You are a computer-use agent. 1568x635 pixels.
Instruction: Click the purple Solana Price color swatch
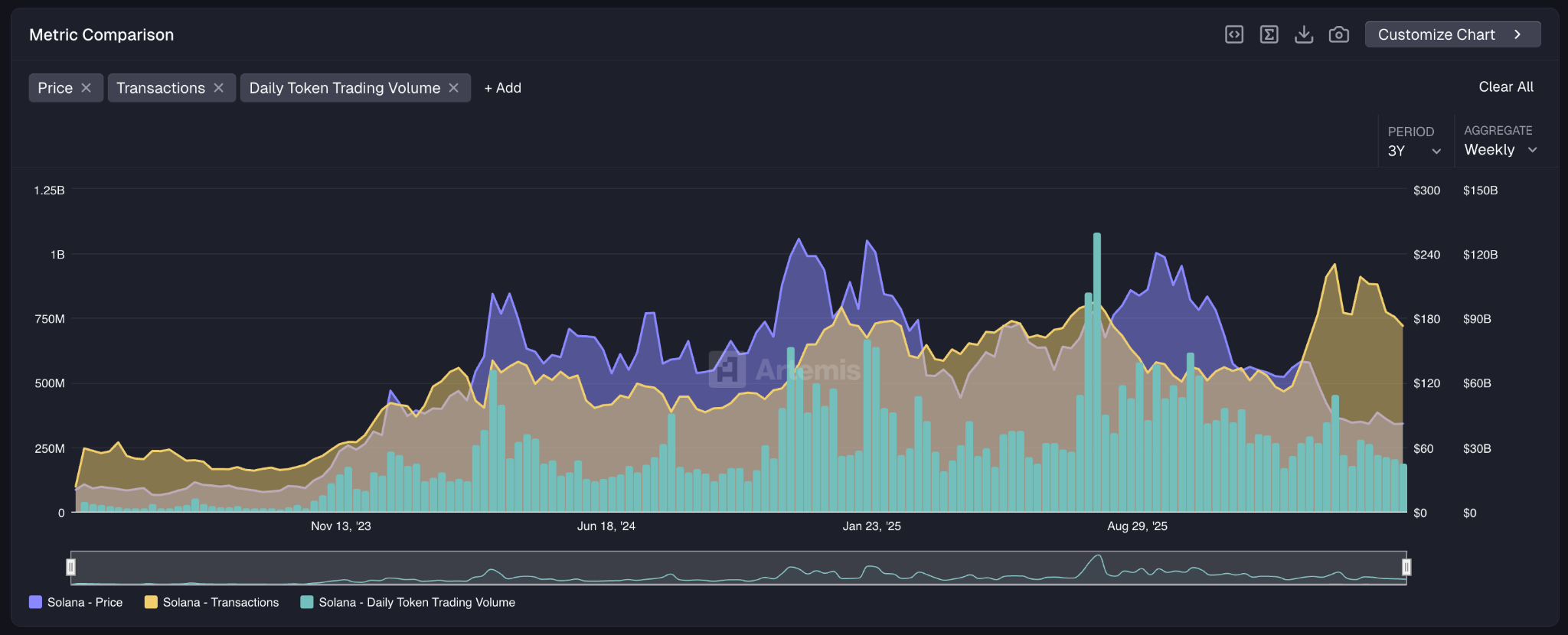tap(35, 602)
